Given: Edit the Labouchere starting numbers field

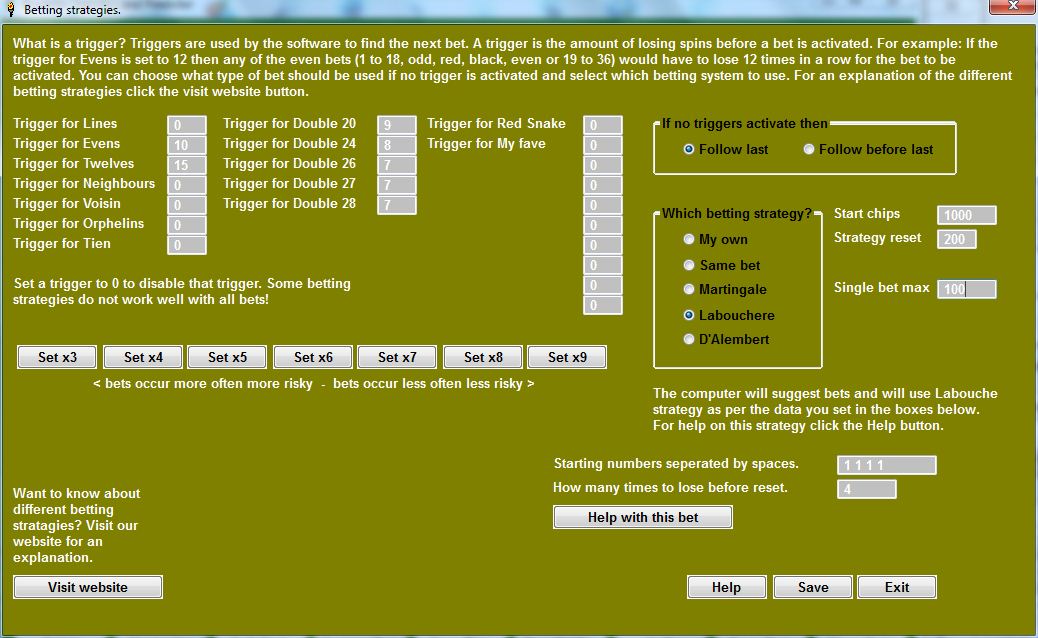Looking at the screenshot, I should (x=885, y=464).
